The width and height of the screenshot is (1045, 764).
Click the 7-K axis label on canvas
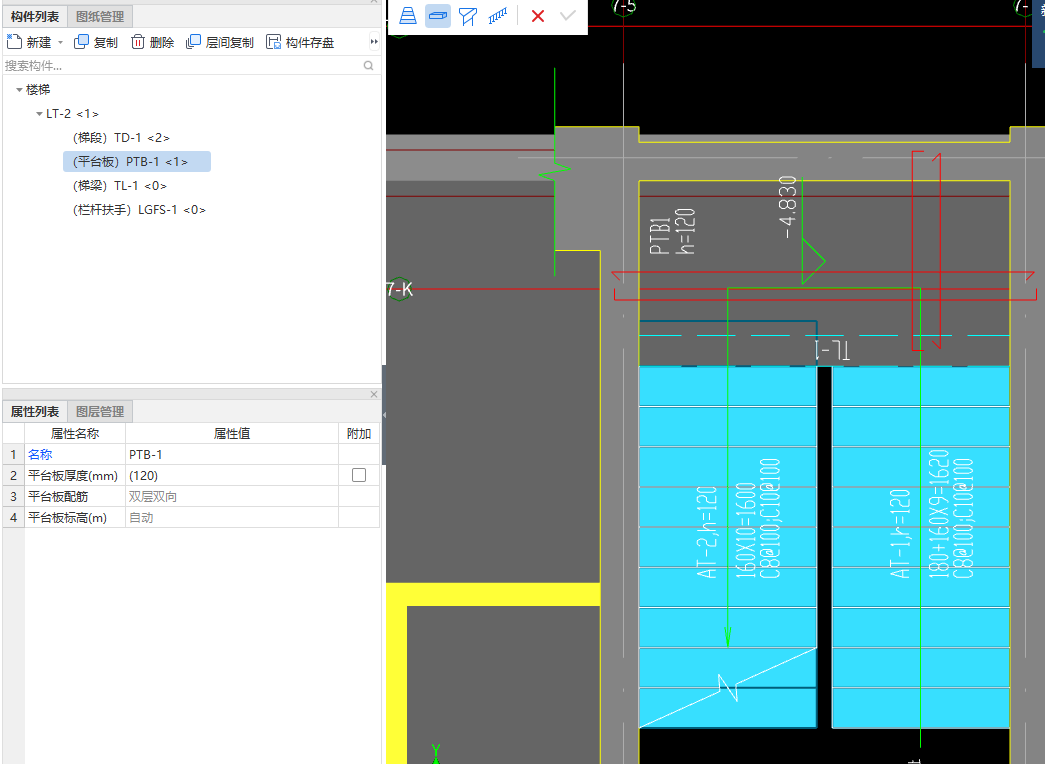coord(400,289)
